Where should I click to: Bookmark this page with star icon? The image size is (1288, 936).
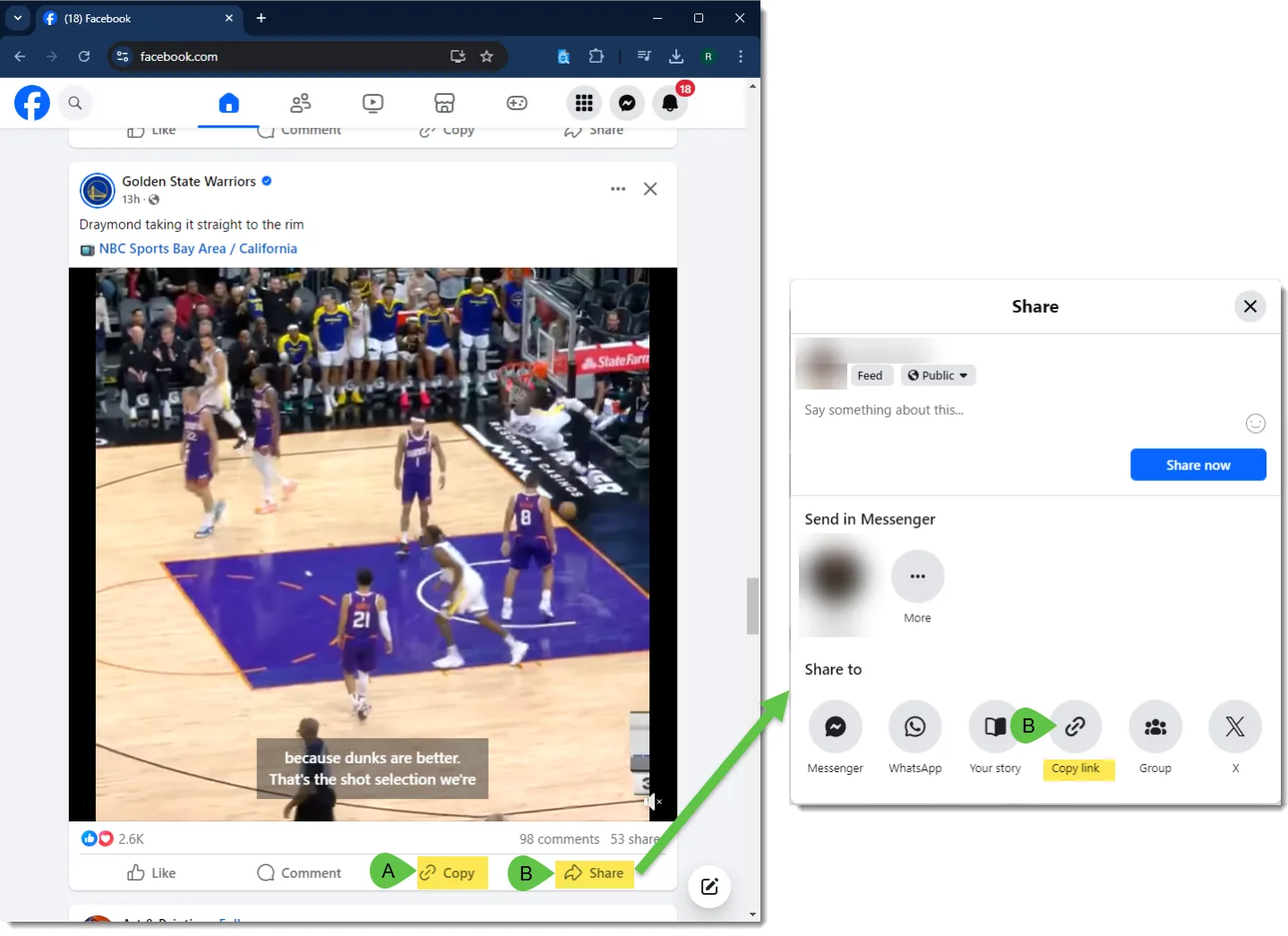(486, 56)
